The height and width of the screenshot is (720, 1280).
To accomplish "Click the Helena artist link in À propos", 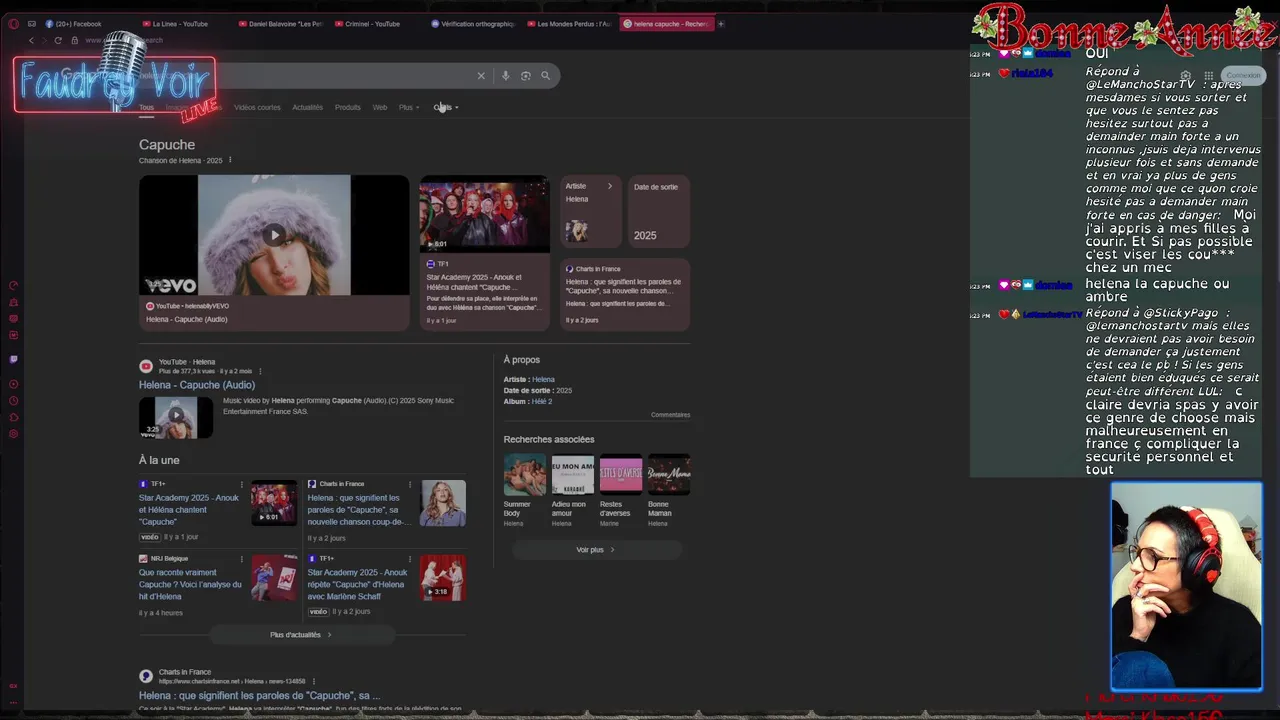I will (543, 379).
